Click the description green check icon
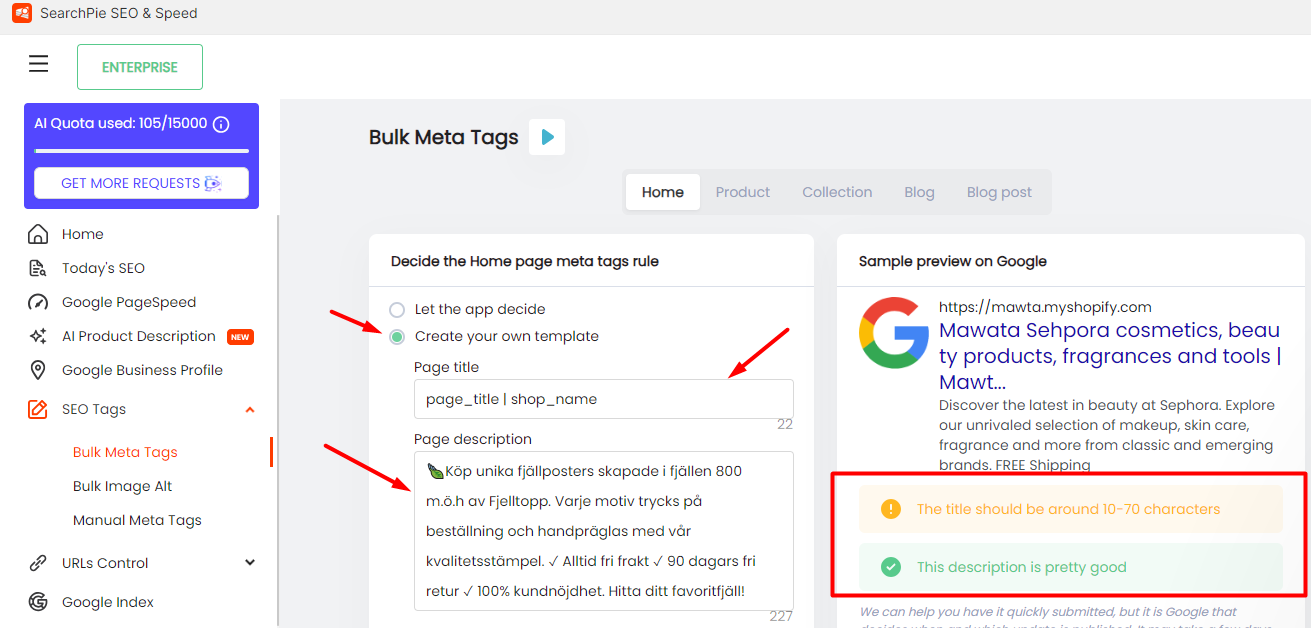1311x628 pixels. (x=890, y=567)
